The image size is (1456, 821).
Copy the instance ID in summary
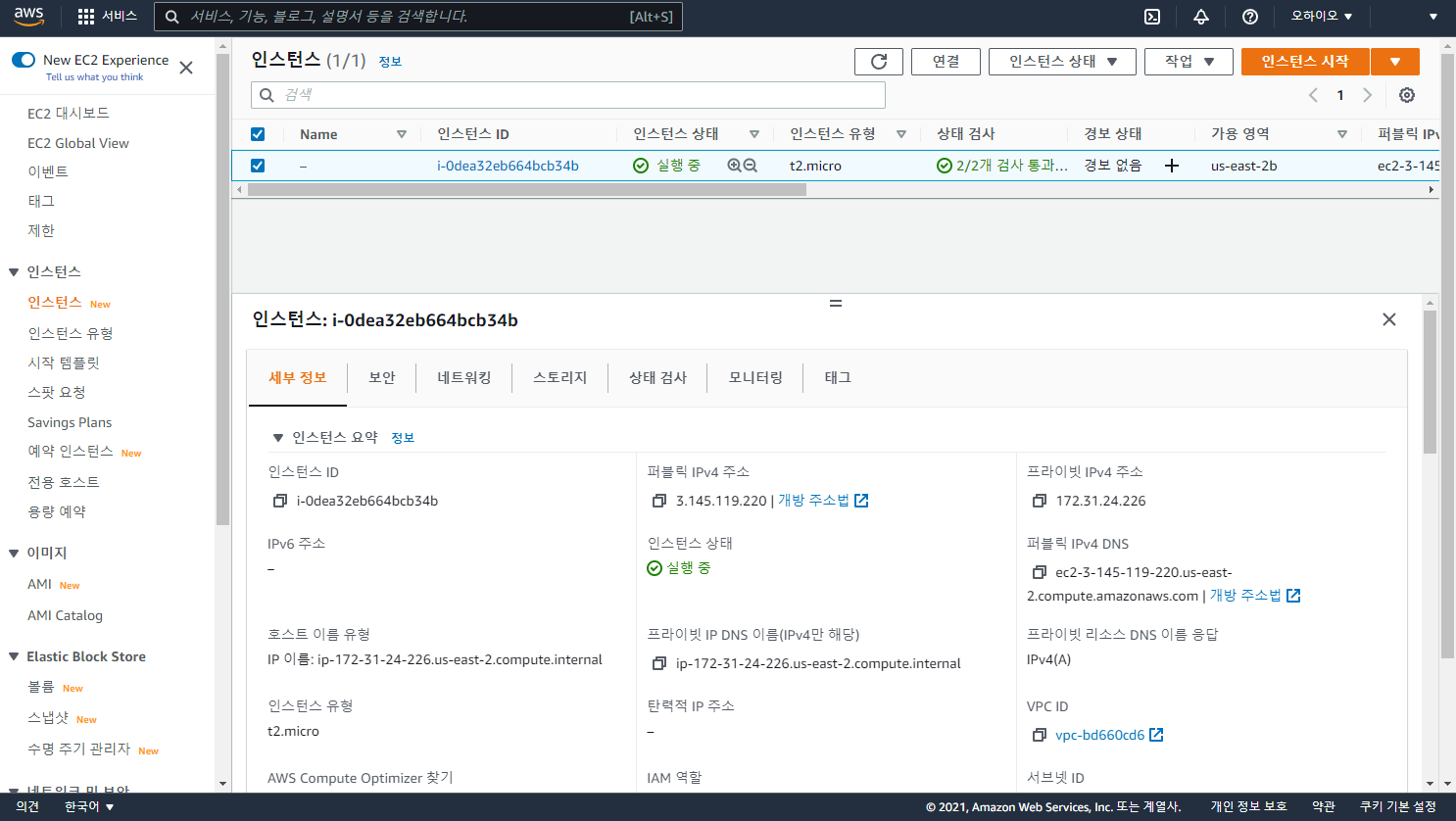coord(279,501)
